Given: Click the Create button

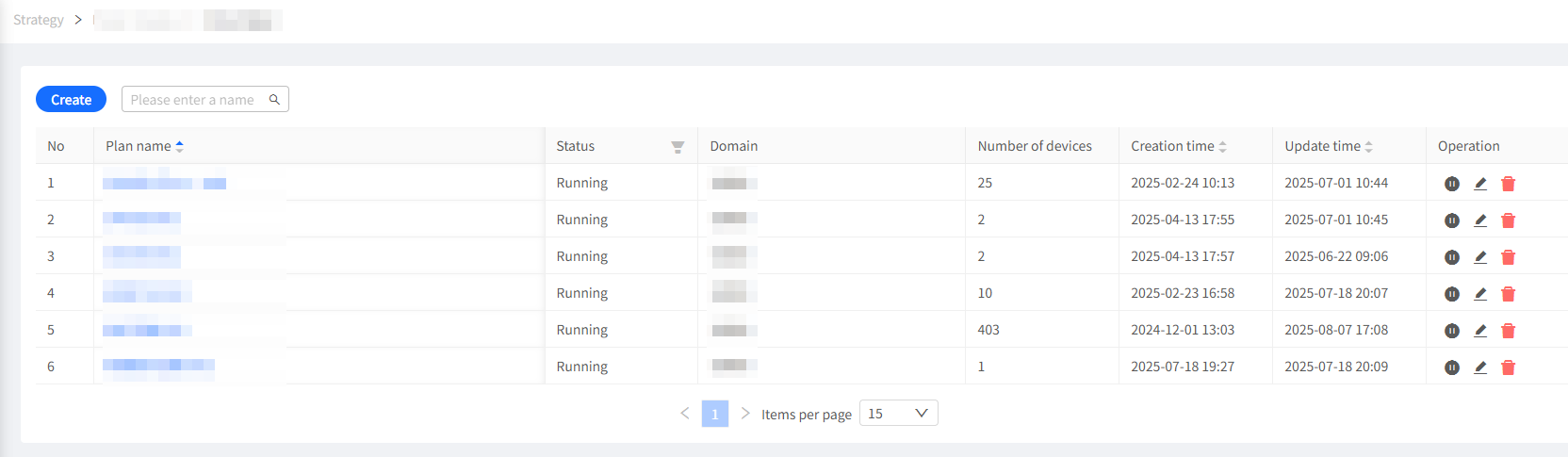Looking at the screenshot, I should coord(71,99).
